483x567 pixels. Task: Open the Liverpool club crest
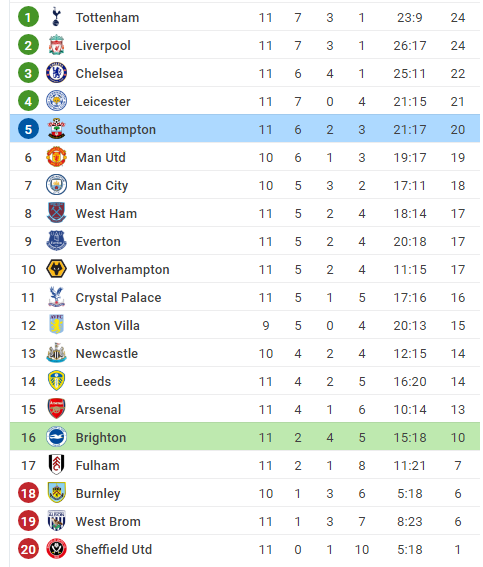pos(56,45)
